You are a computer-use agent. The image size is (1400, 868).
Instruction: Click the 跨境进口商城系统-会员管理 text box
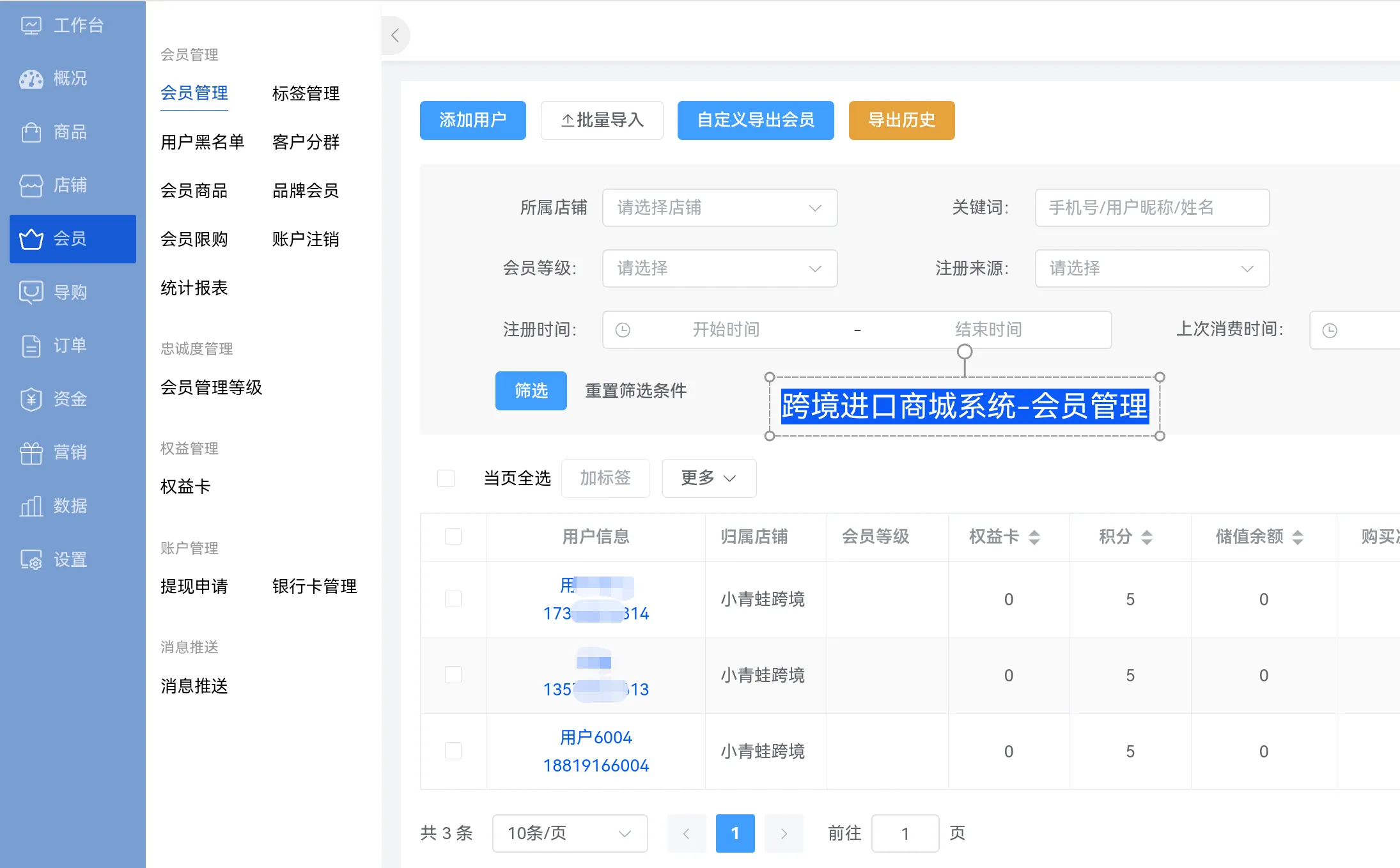click(x=965, y=407)
